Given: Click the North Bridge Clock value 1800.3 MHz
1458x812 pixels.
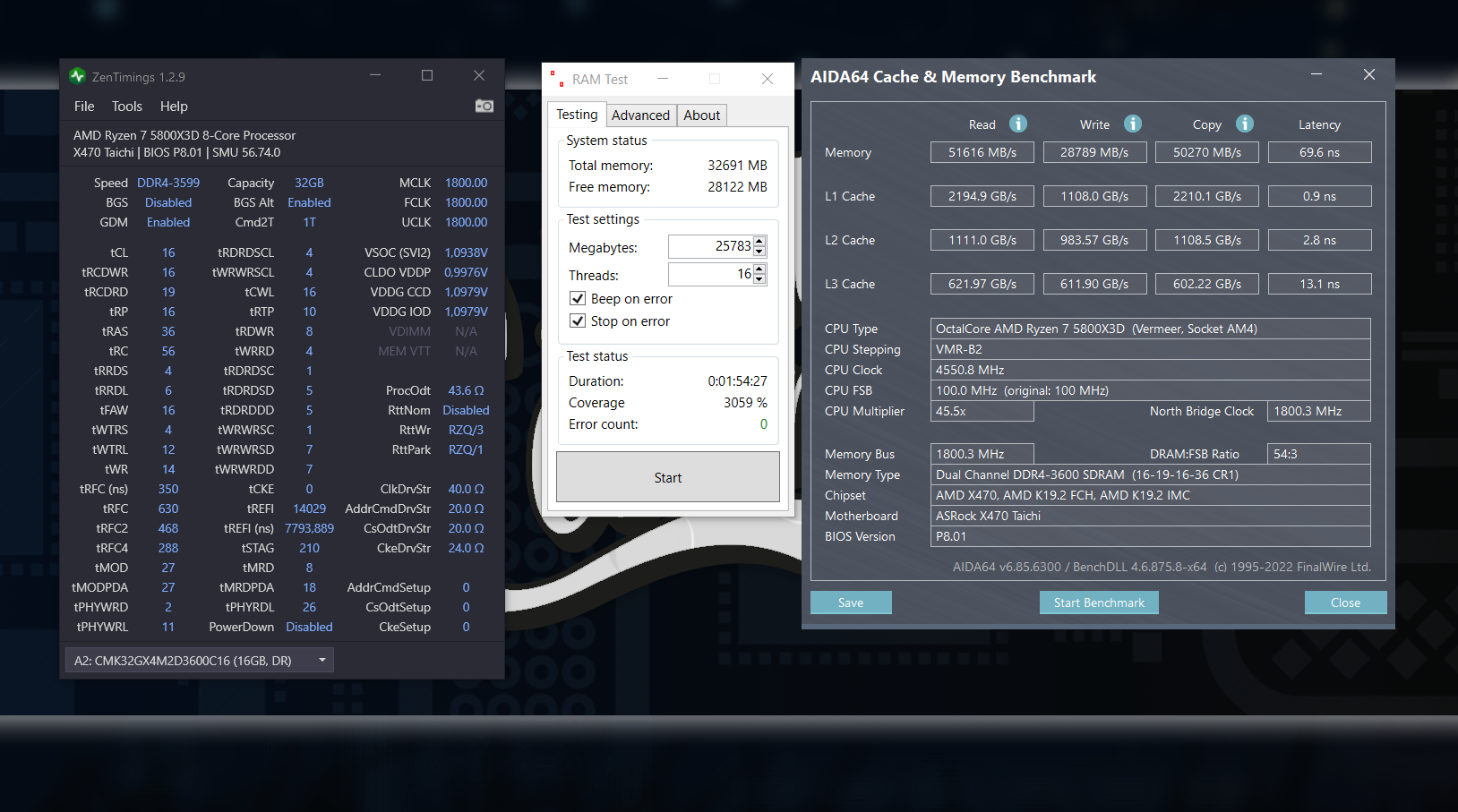Looking at the screenshot, I should tap(1319, 411).
